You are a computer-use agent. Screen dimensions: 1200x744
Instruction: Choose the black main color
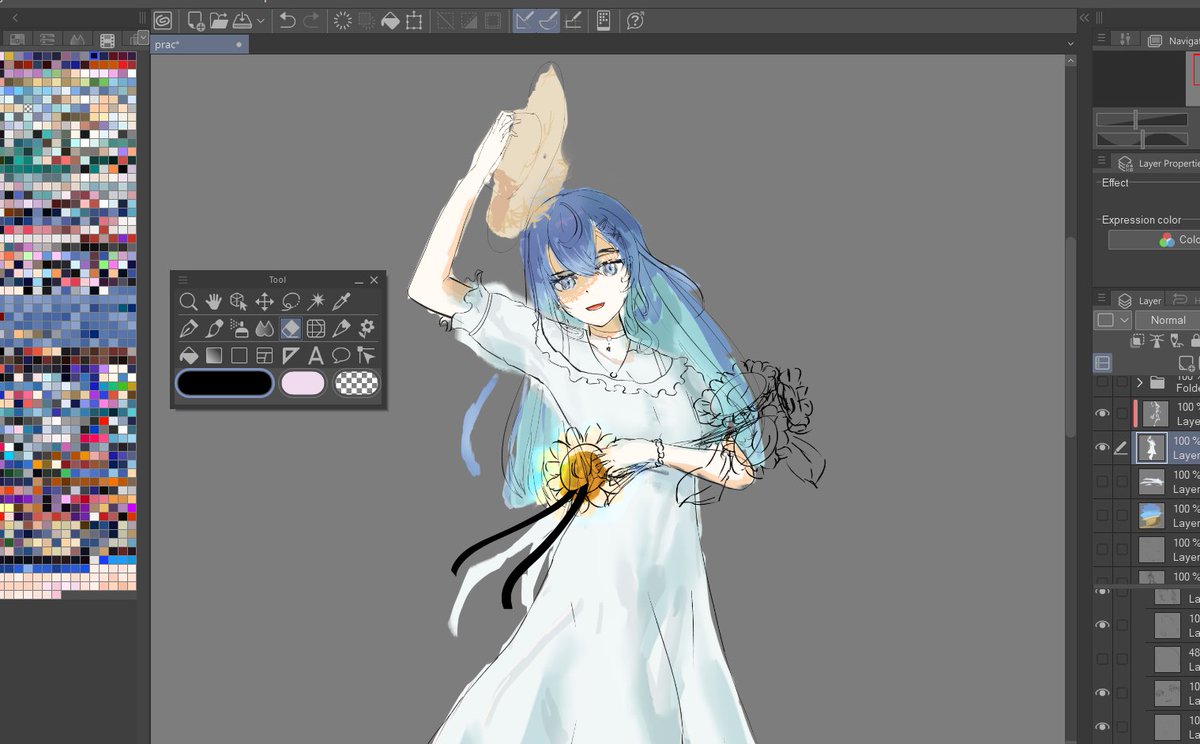point(225,383)
